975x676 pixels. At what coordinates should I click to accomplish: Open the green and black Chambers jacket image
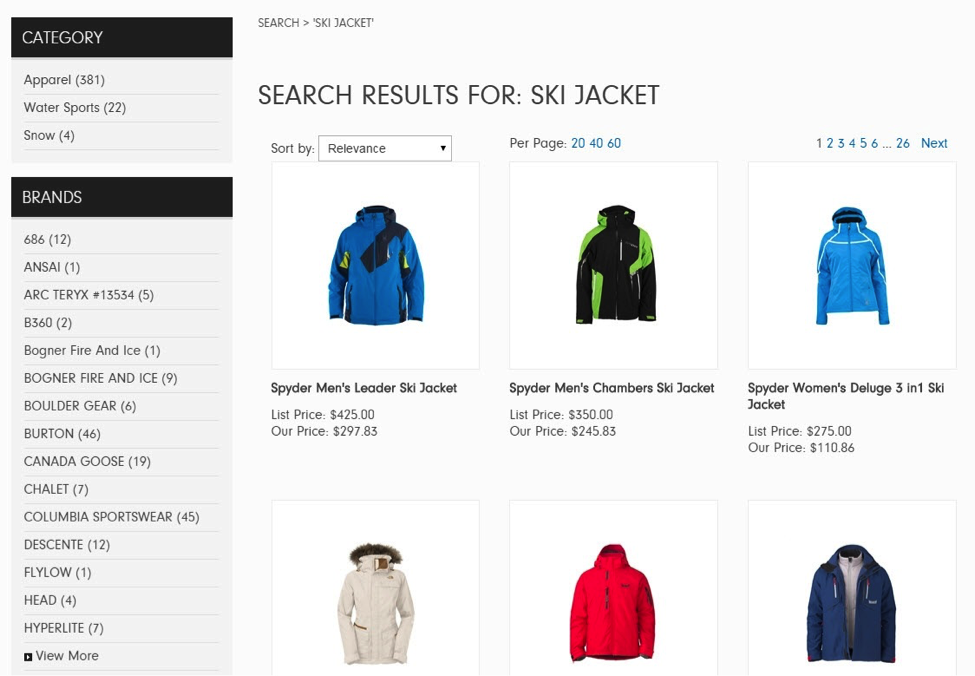[614, 266]
